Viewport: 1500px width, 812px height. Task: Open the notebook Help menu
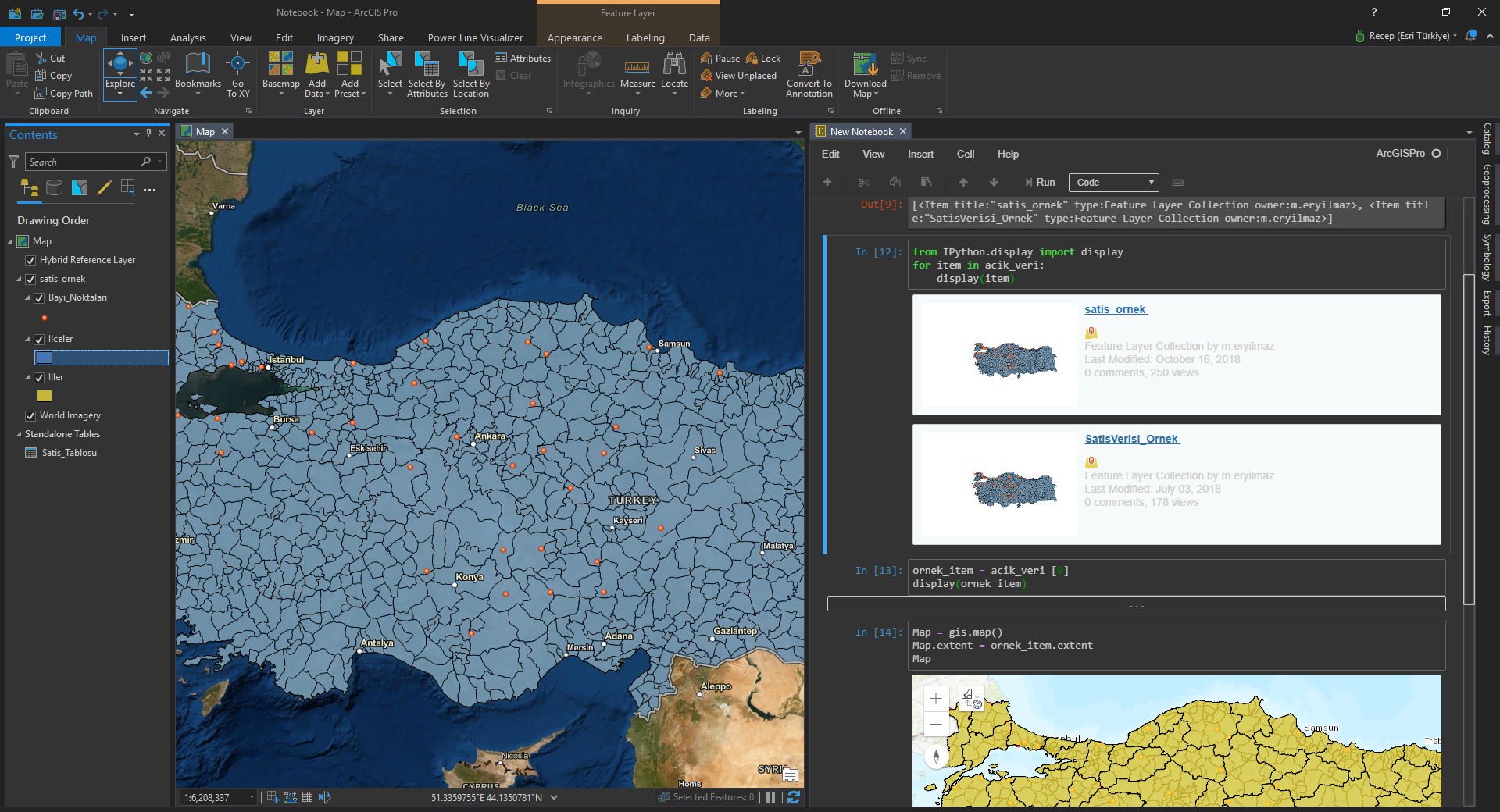(x=1008, y=154)
